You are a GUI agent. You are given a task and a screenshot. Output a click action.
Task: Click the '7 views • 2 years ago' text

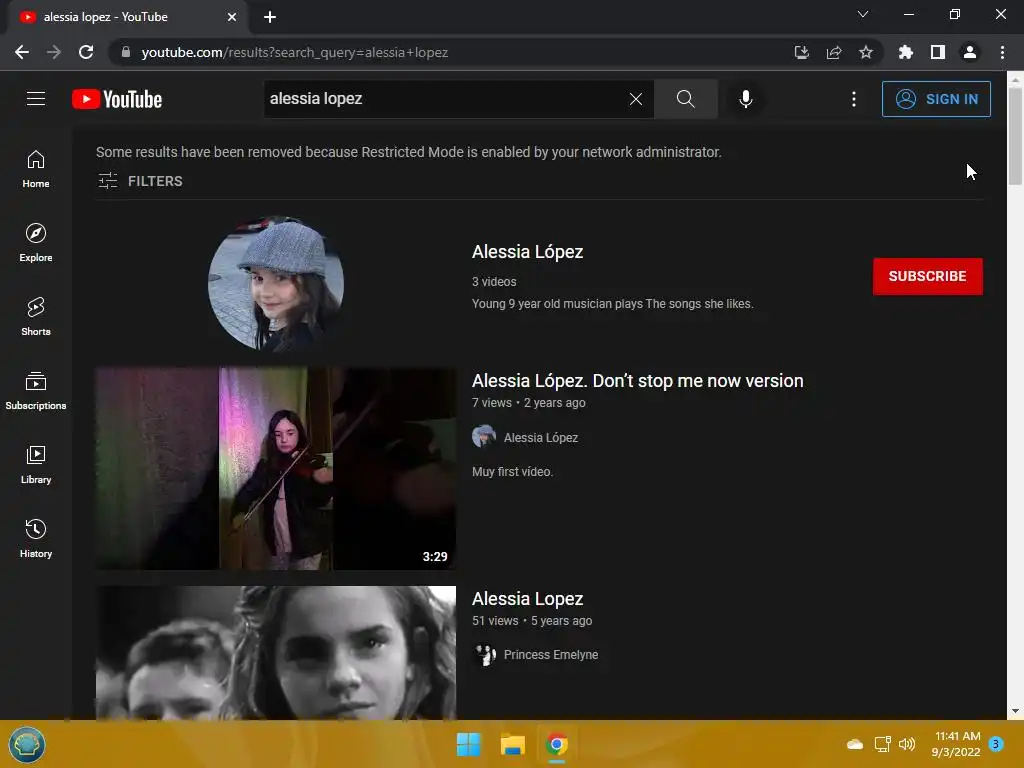point(528,403)
